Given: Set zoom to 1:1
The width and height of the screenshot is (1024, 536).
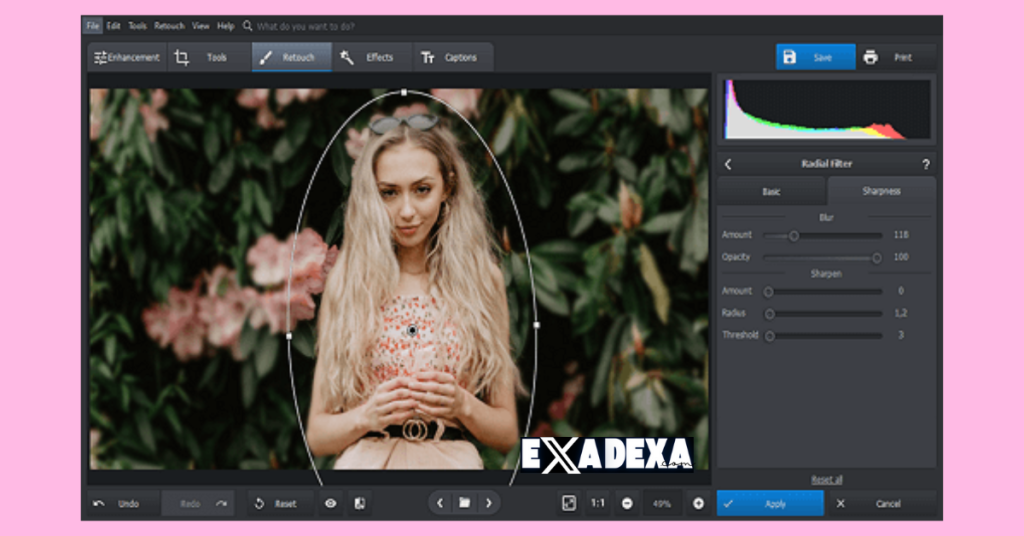Looking at the screenshot, I should point(598,503).
